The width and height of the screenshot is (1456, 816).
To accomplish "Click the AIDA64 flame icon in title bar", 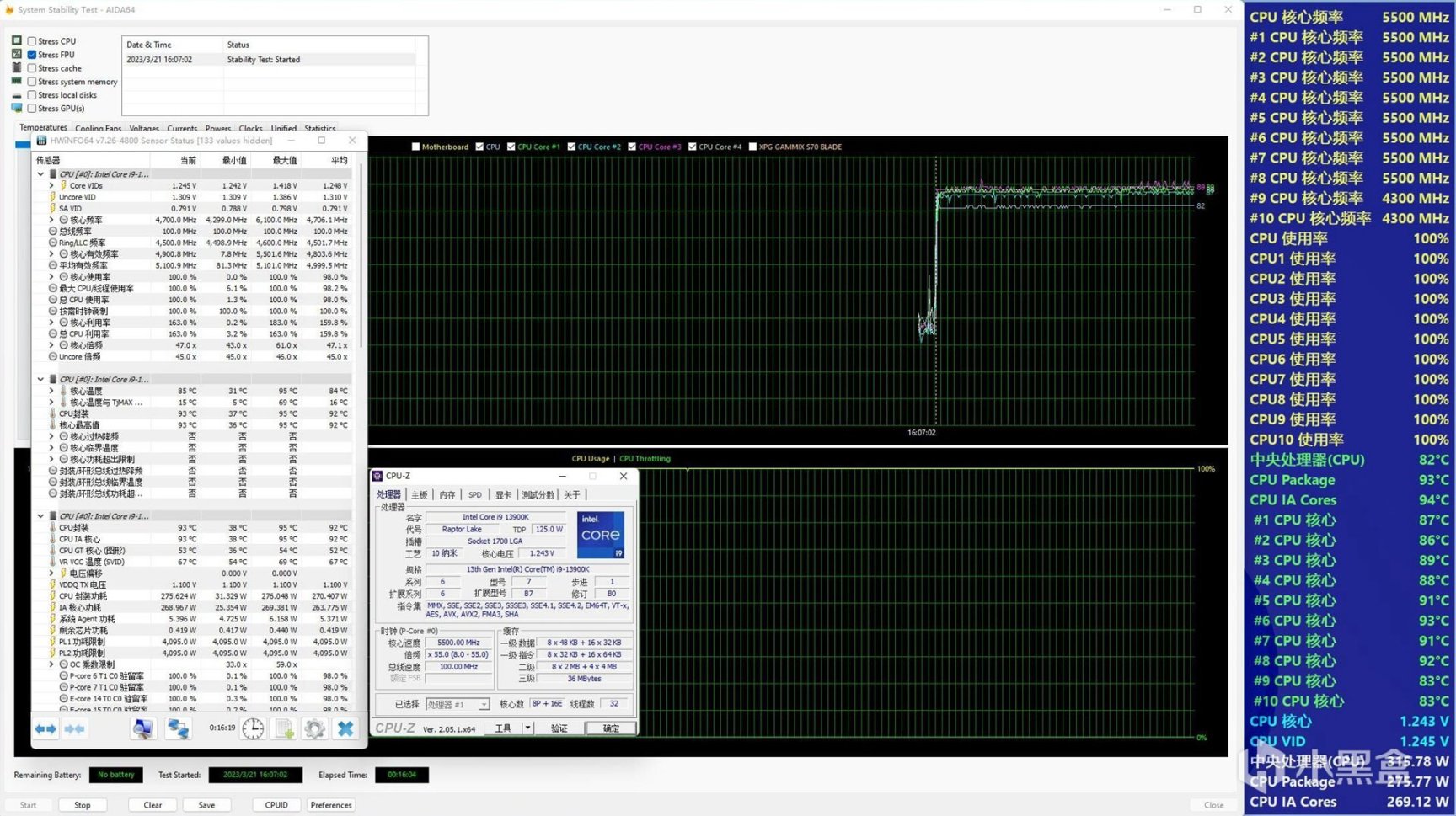I will pyautogui.click(x=9, y=9).
